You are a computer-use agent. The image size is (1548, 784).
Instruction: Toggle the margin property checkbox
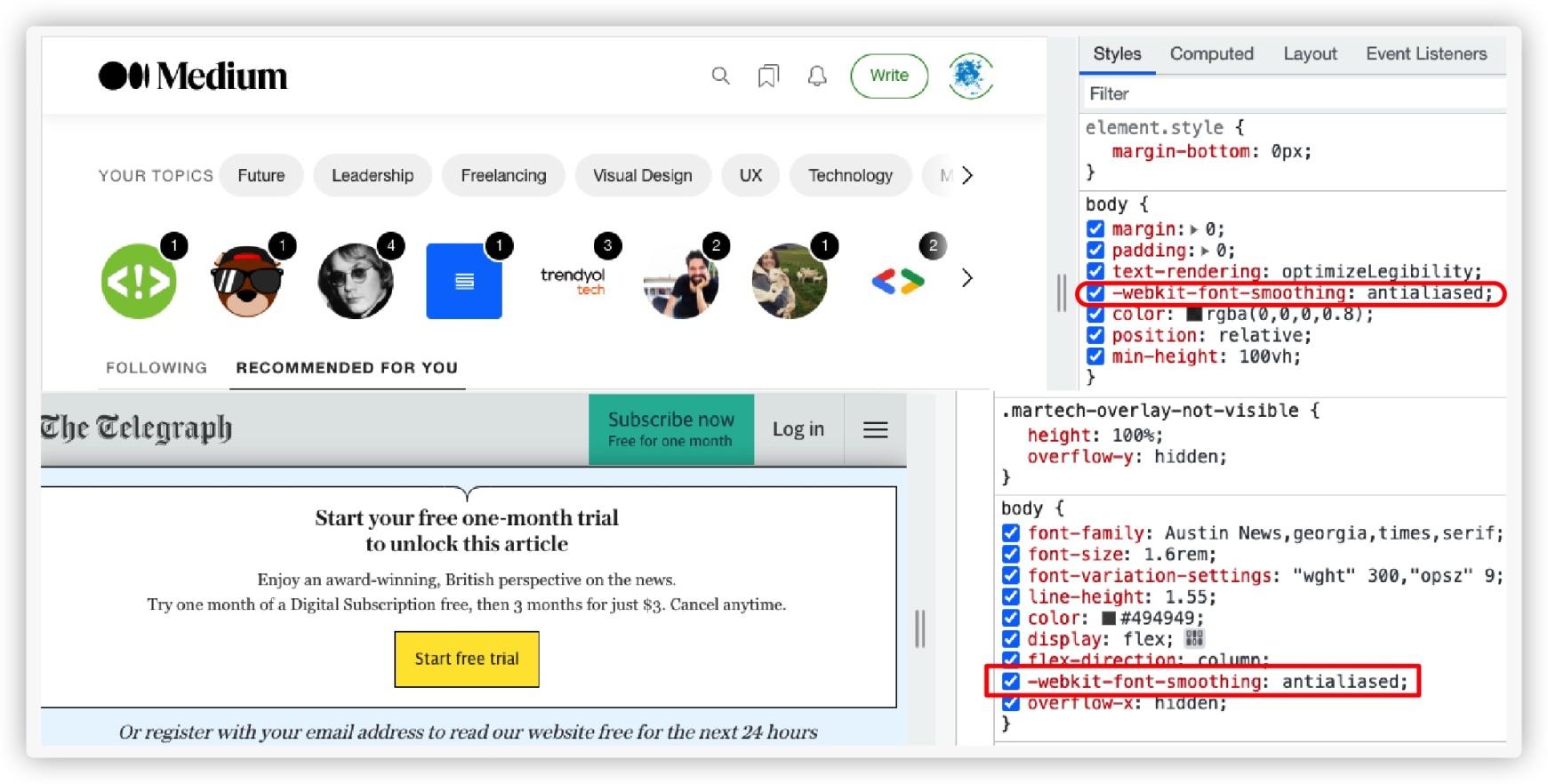click(x=1095, y=229)
